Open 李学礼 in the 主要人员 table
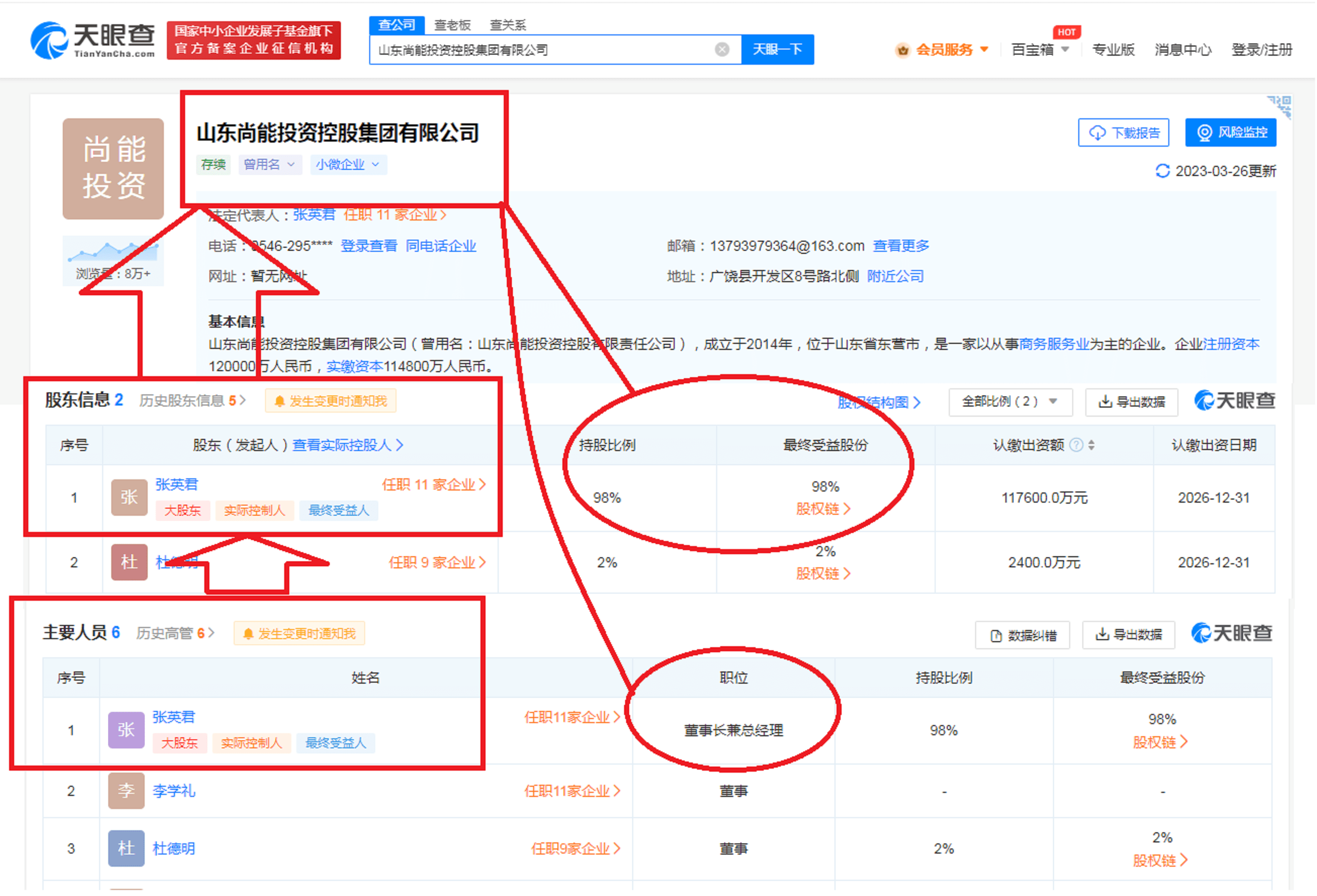Viewport: 1317px width, 896px height. click(174, 791)
